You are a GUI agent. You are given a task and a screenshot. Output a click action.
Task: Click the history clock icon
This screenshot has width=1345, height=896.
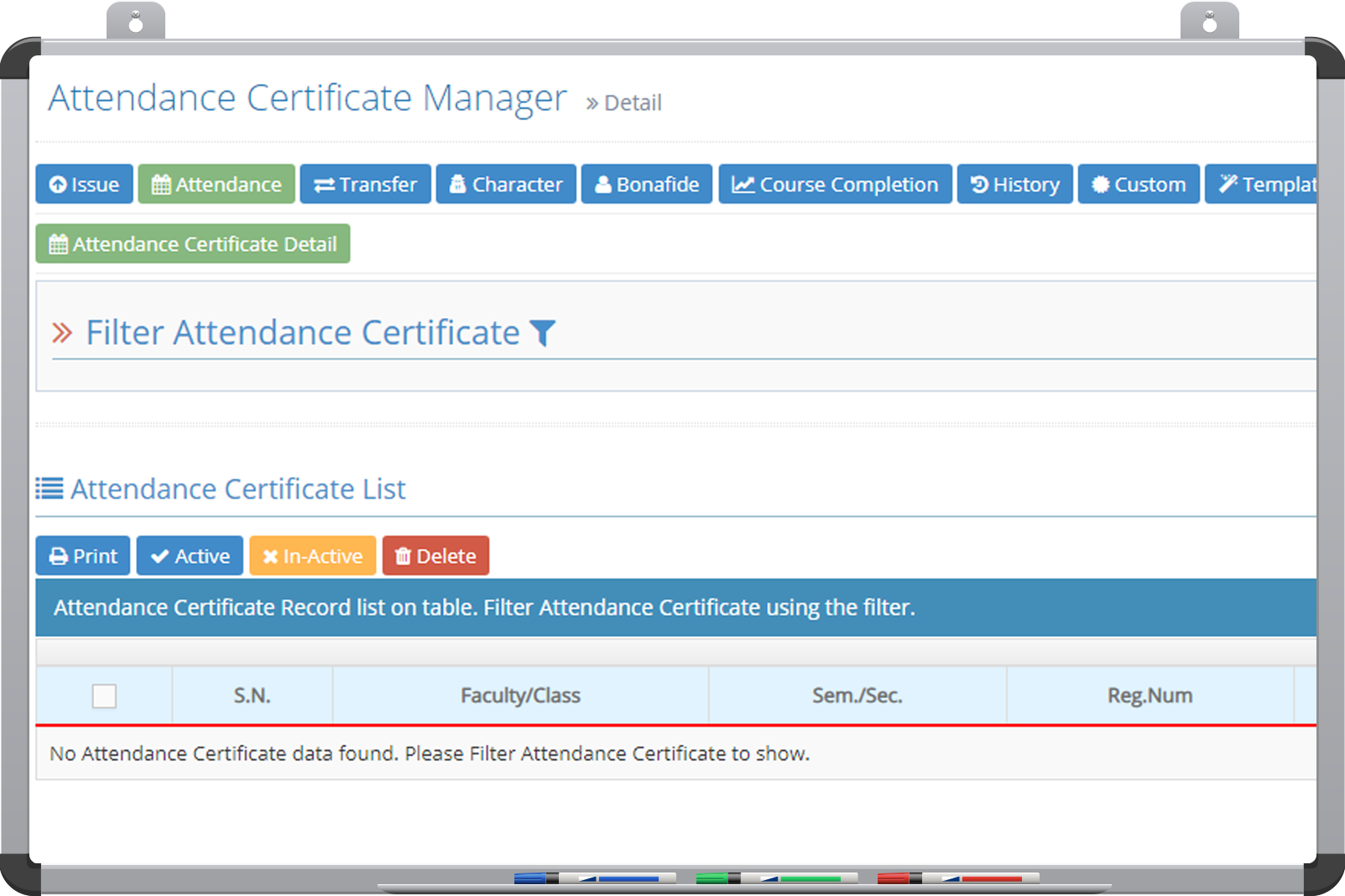point(979,185)
